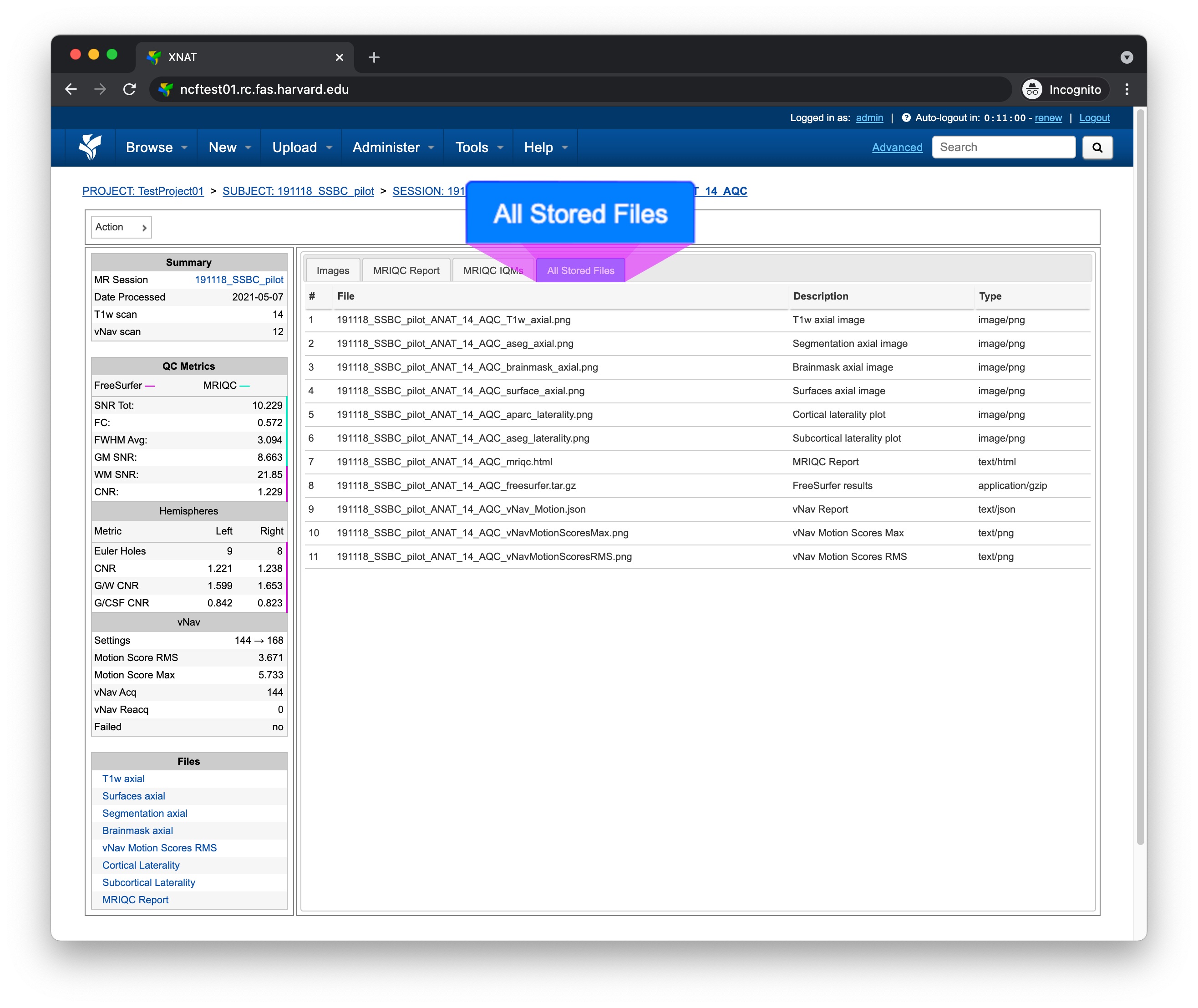Click the admin user link
The width and height of the screenshot is (1198, 1008).
[x=869, y=118]
